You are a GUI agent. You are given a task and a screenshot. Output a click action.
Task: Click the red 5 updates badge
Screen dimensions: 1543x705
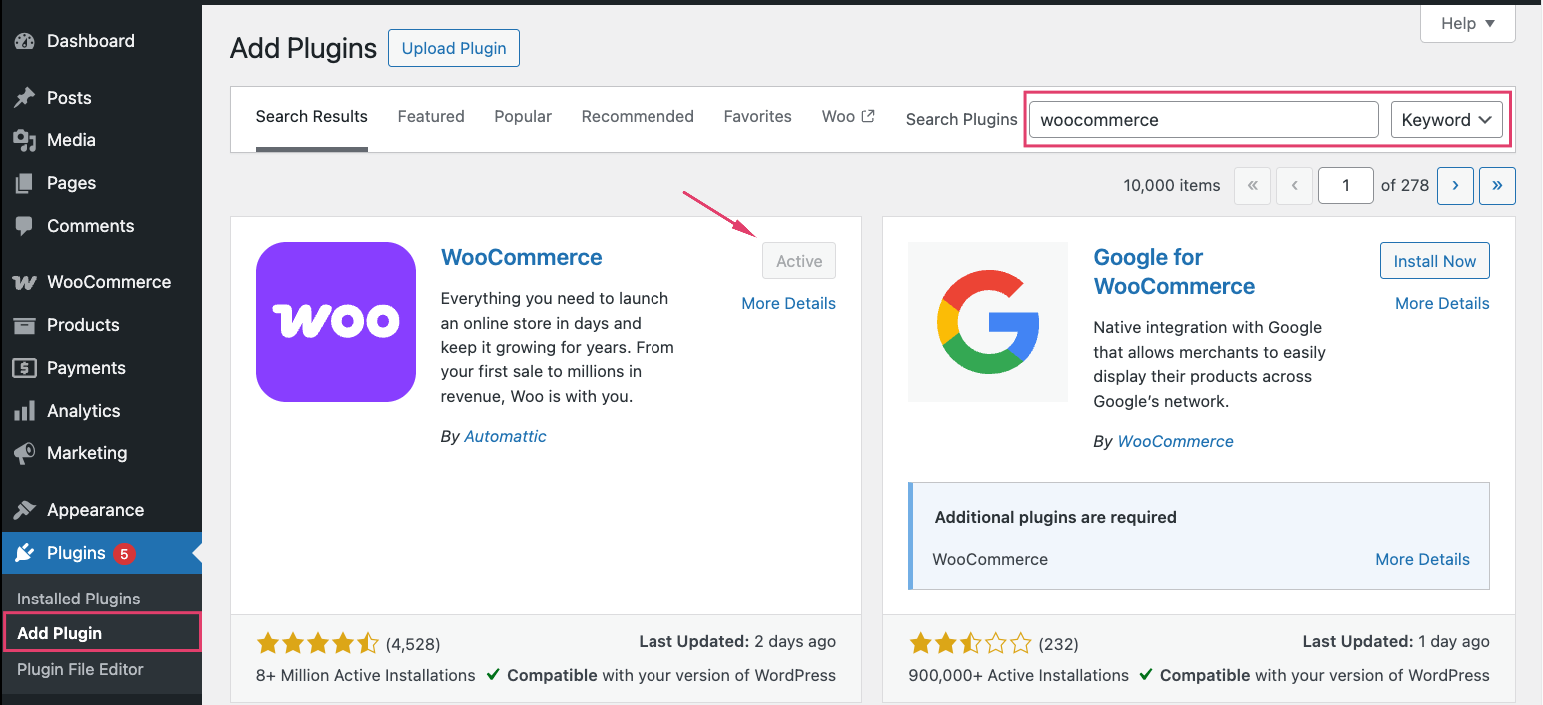coord(124,553)
